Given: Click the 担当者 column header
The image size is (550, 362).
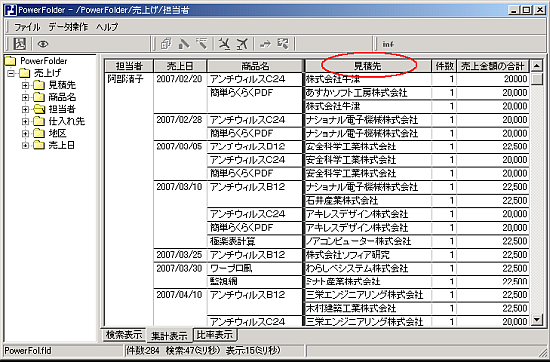Looking at the screenshot, I should [129, 66].
